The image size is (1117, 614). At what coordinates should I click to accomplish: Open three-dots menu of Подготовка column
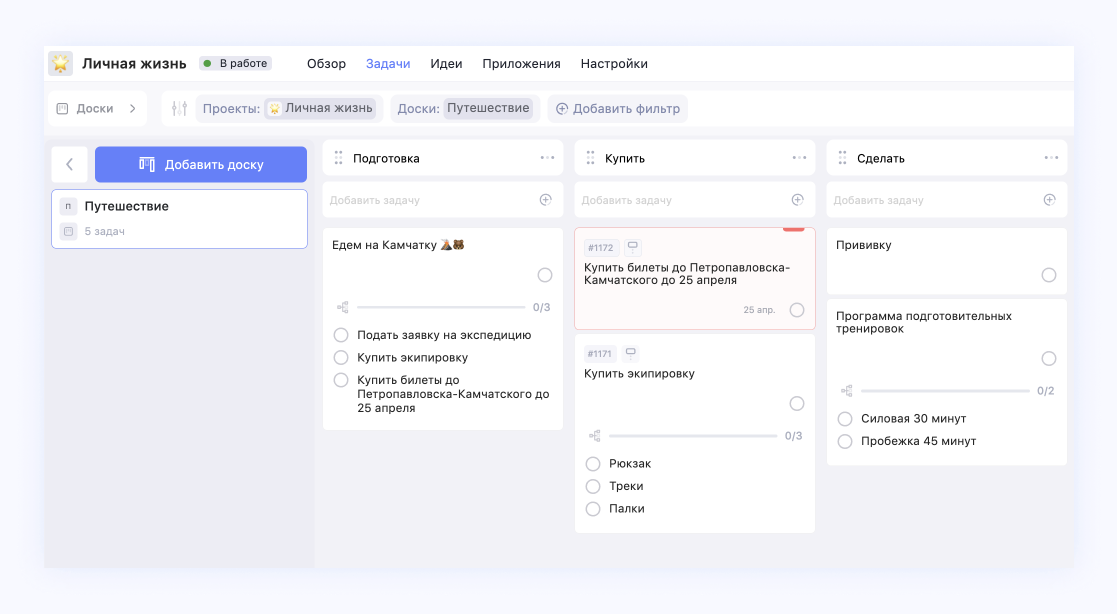(x=547, y=158)
